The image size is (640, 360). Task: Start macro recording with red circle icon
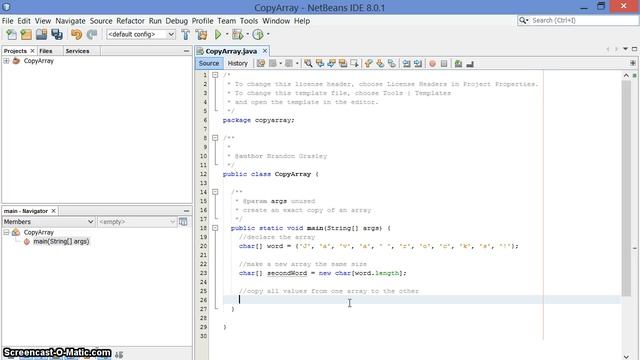[x=432, y=64]
